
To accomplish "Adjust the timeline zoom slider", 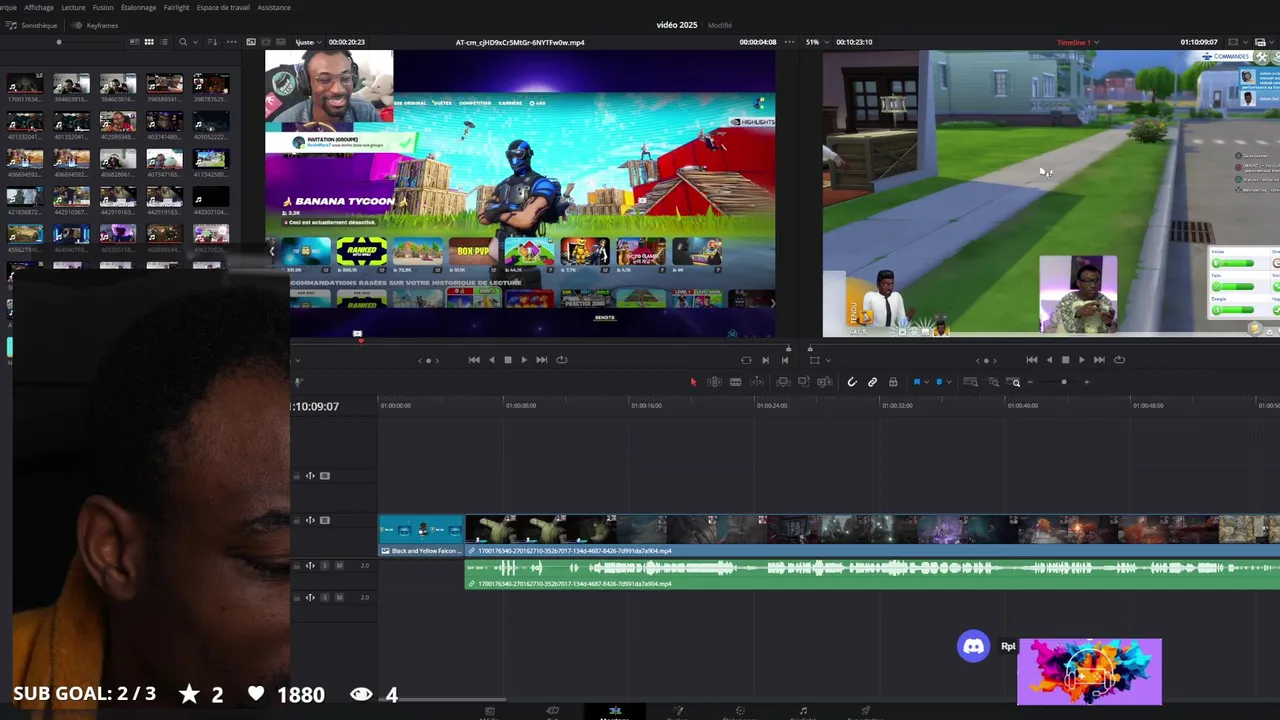I will coord(1063,382).
